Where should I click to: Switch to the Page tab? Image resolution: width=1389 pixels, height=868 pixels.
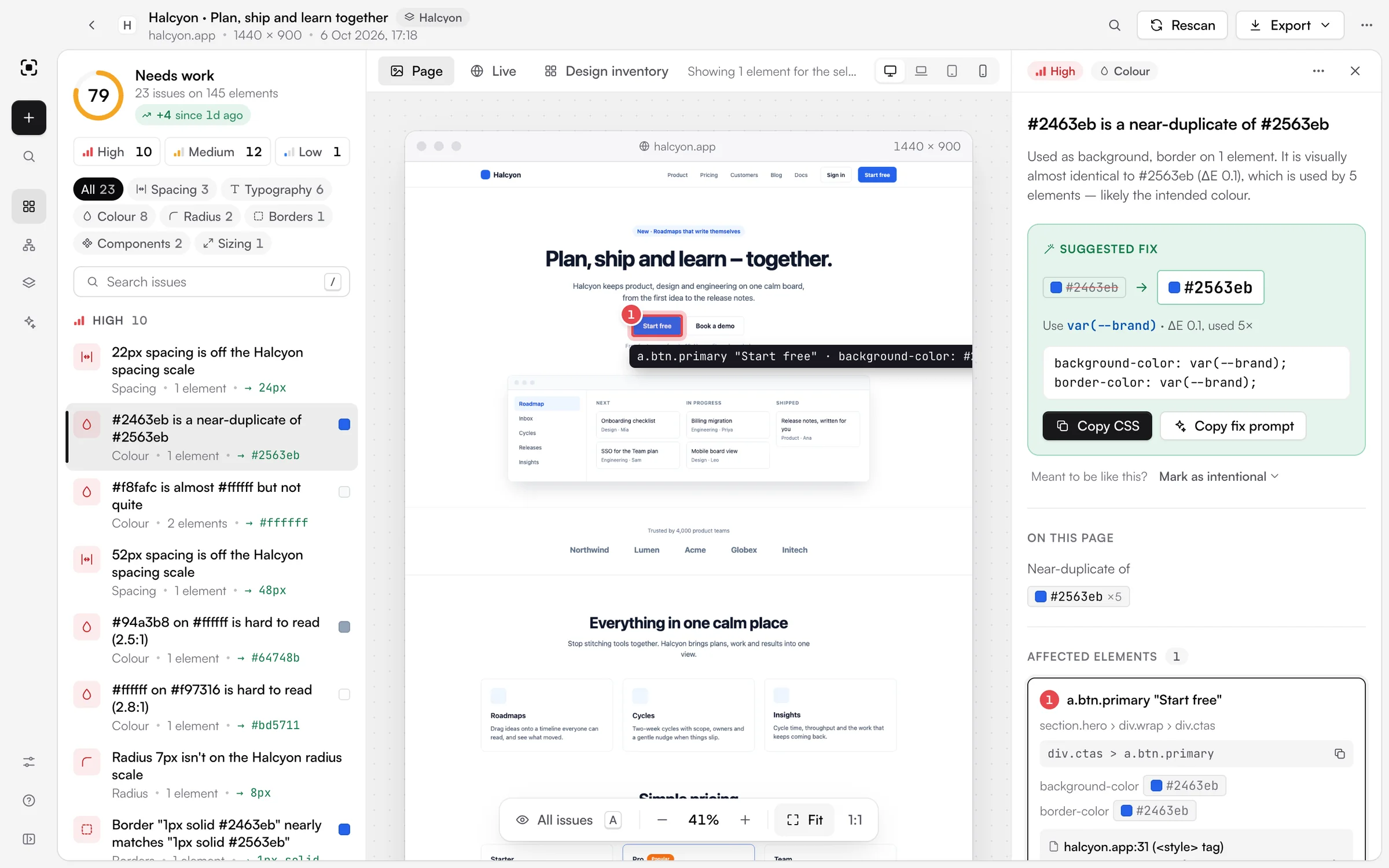point(416,71)
